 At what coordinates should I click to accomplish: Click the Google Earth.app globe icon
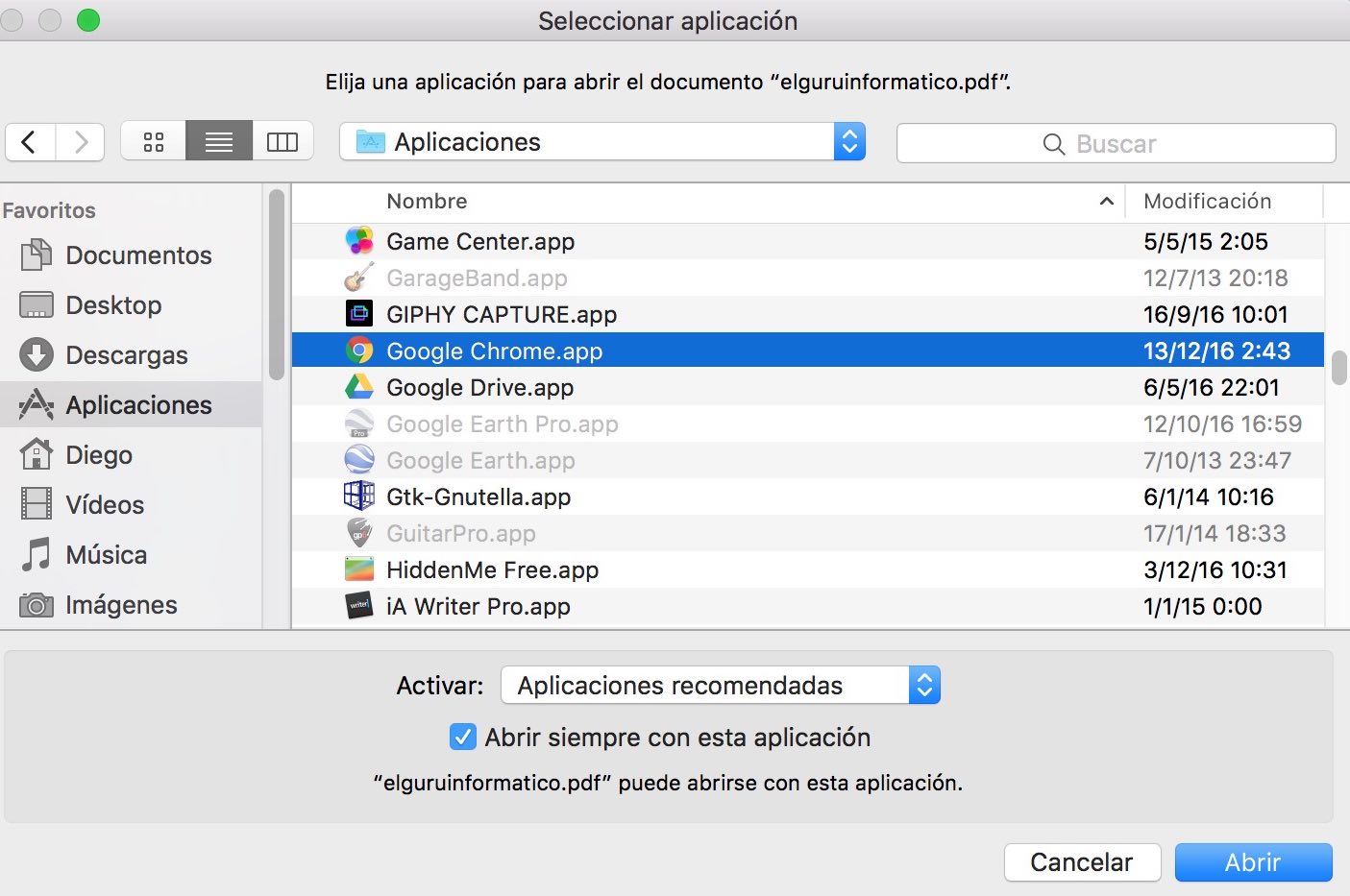point(359,460)
